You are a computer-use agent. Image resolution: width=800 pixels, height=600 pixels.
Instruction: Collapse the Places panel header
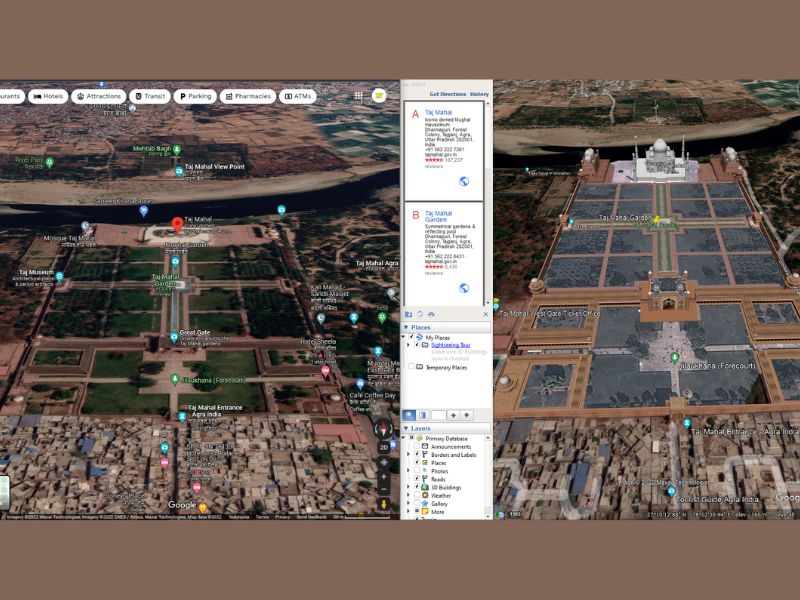point(446,327)
